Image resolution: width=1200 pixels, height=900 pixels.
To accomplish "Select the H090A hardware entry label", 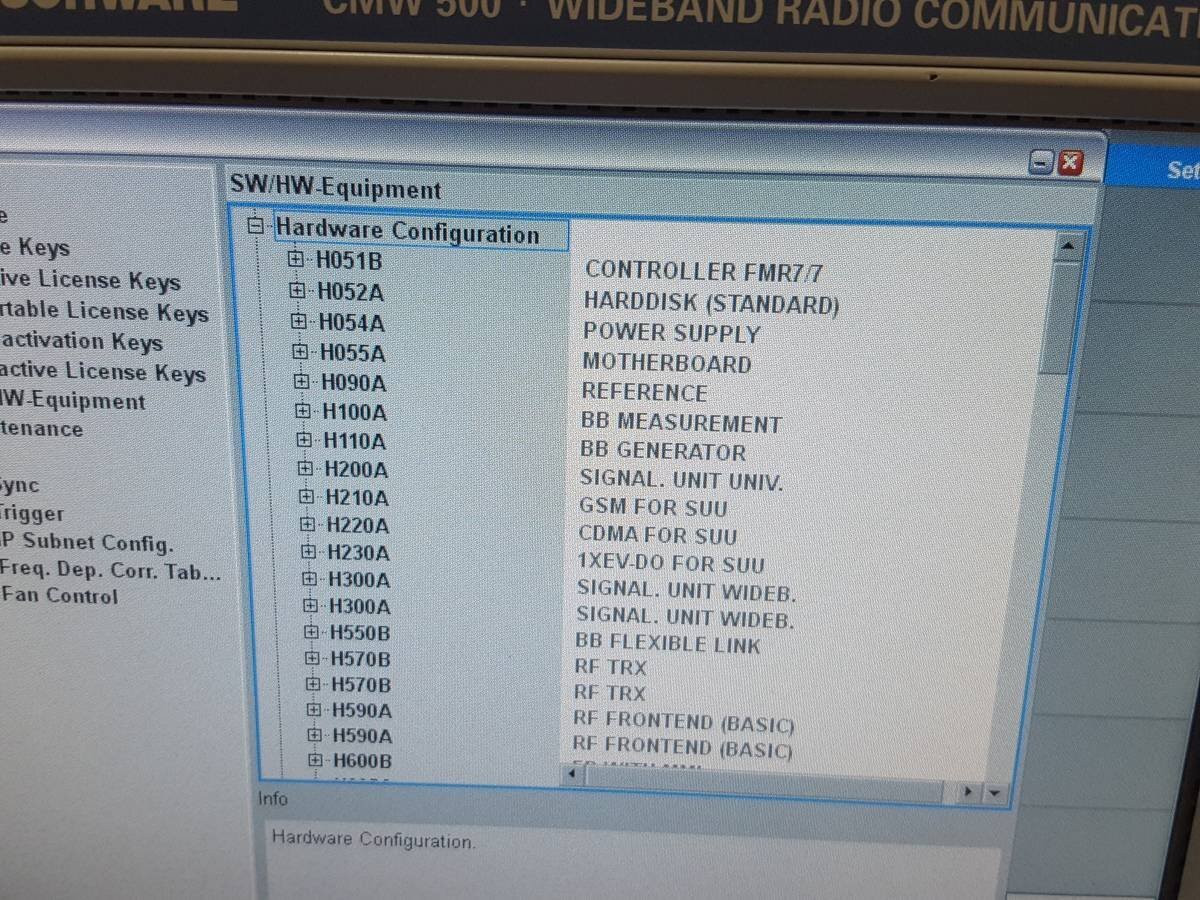I will (x=354, y=383).
